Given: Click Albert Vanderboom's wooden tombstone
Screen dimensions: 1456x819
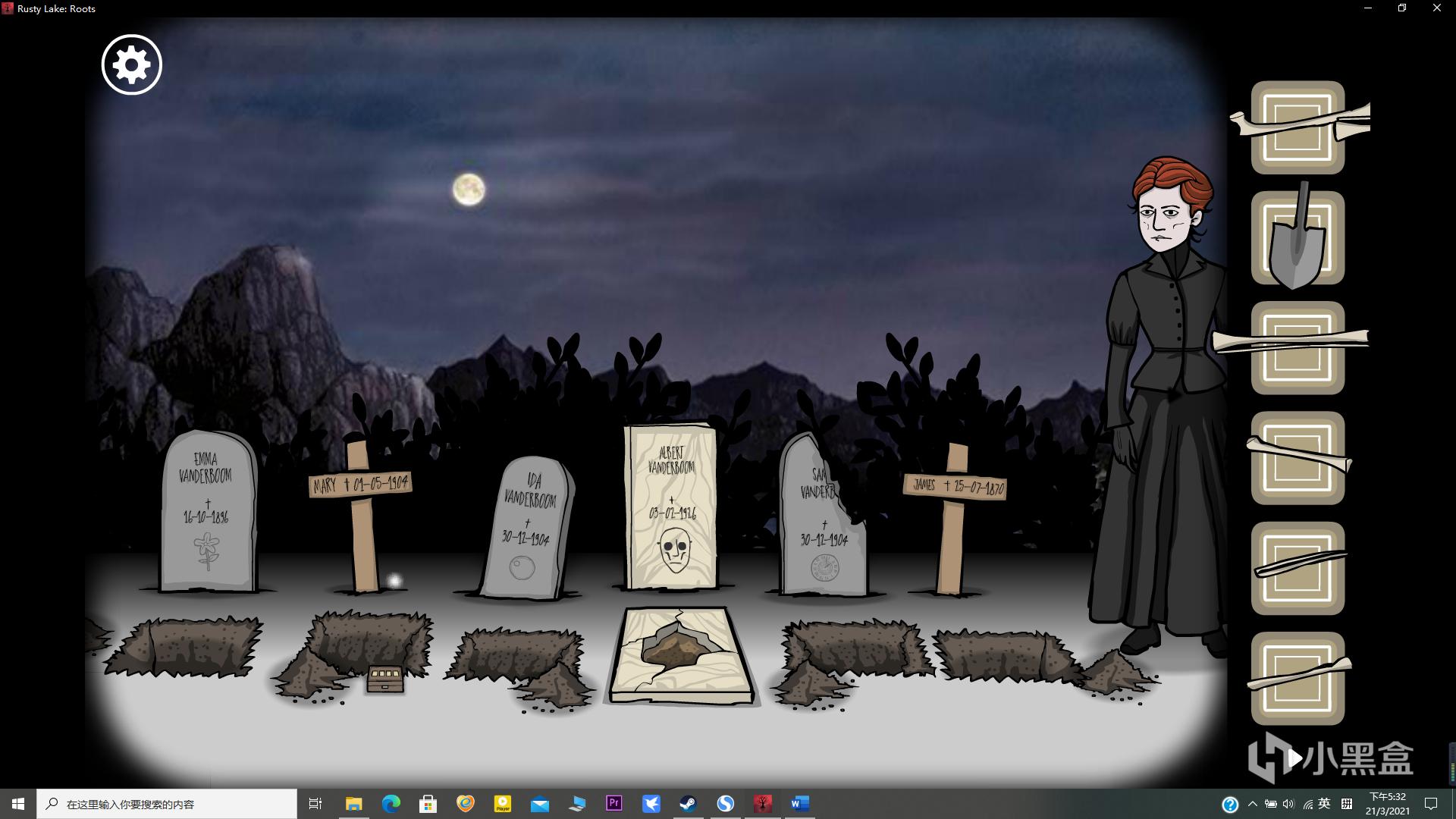Looking at the screenshot, I should tap(671, 506).
